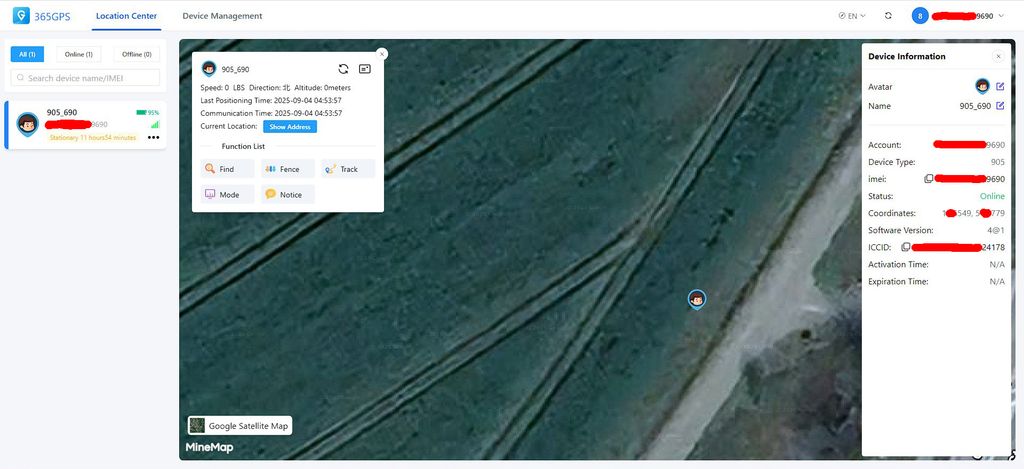Click Expiration Time N/A value
Screen dimensions: 1024x469
click(997, 282)
